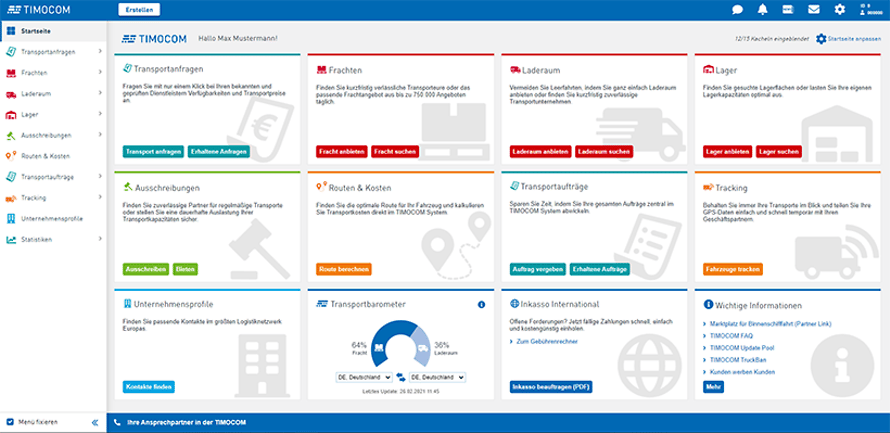Click the info icon on Transportbarometer tile

pos(481,305)
